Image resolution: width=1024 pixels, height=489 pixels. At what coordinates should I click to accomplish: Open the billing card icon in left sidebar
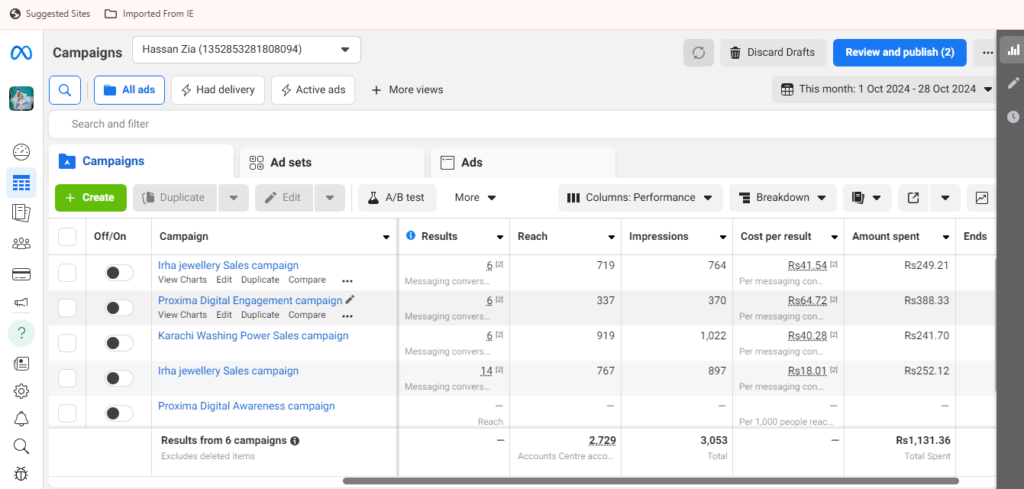click(x=21, y=274)
